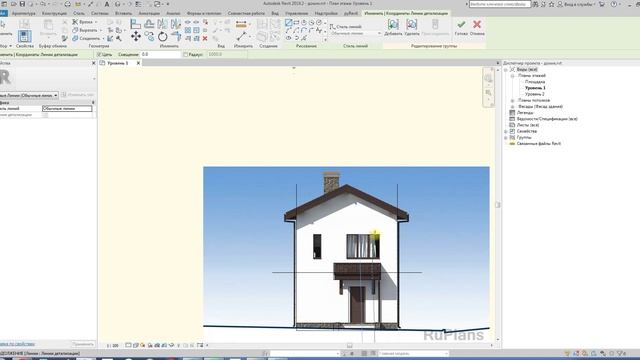Open the Help question mark icon
Image resolution: width=640 pixels, height=360 pixels.
coord(613,4)
